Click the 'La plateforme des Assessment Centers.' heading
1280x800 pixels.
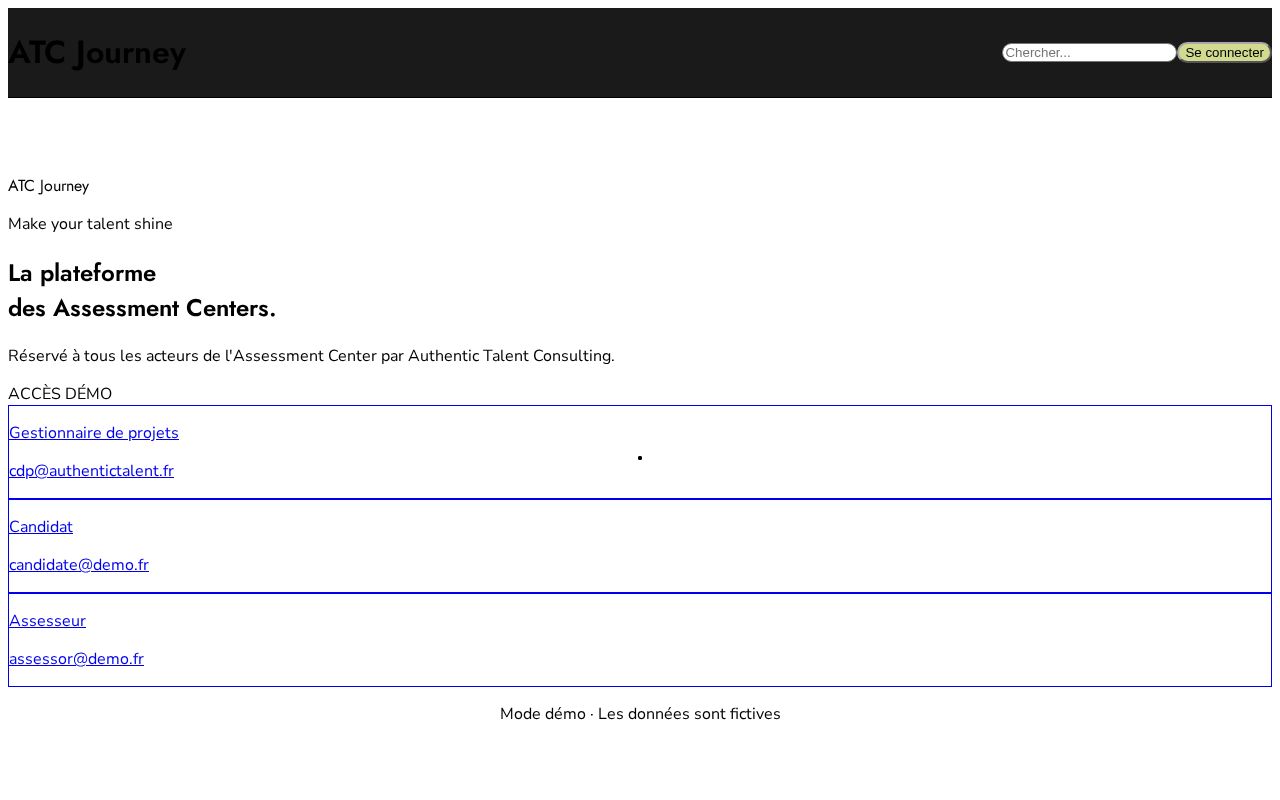(x=142, y=291)
